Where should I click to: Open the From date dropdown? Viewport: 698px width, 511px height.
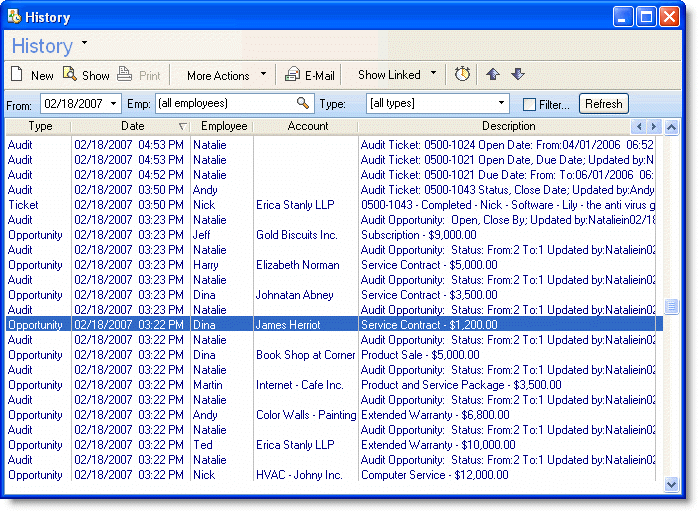point(114,104)
